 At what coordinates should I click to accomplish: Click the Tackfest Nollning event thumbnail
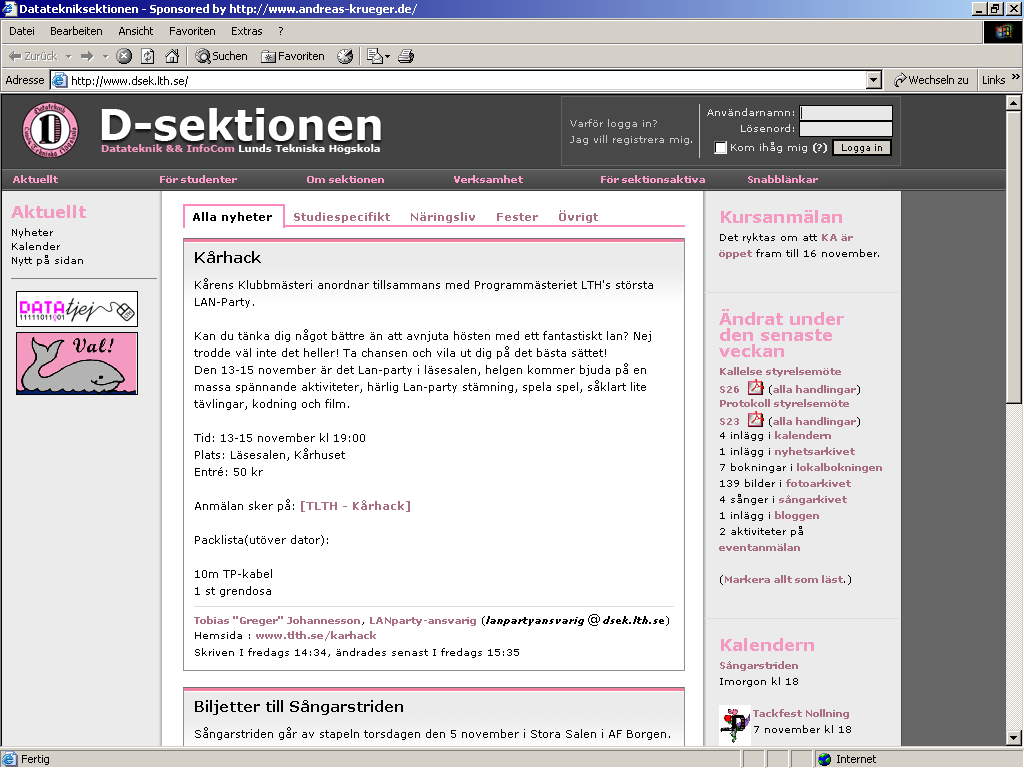tap(735, 724)
